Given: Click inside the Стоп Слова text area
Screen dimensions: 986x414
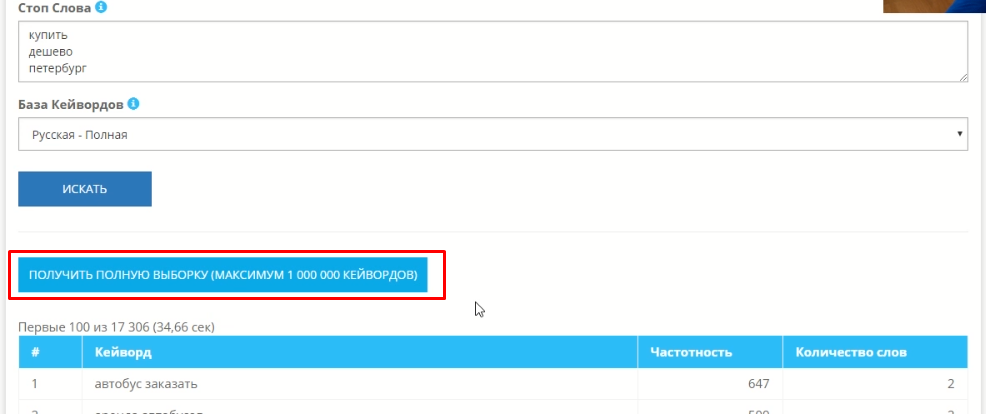Looking at the screenshot, I should pos(493,51).
